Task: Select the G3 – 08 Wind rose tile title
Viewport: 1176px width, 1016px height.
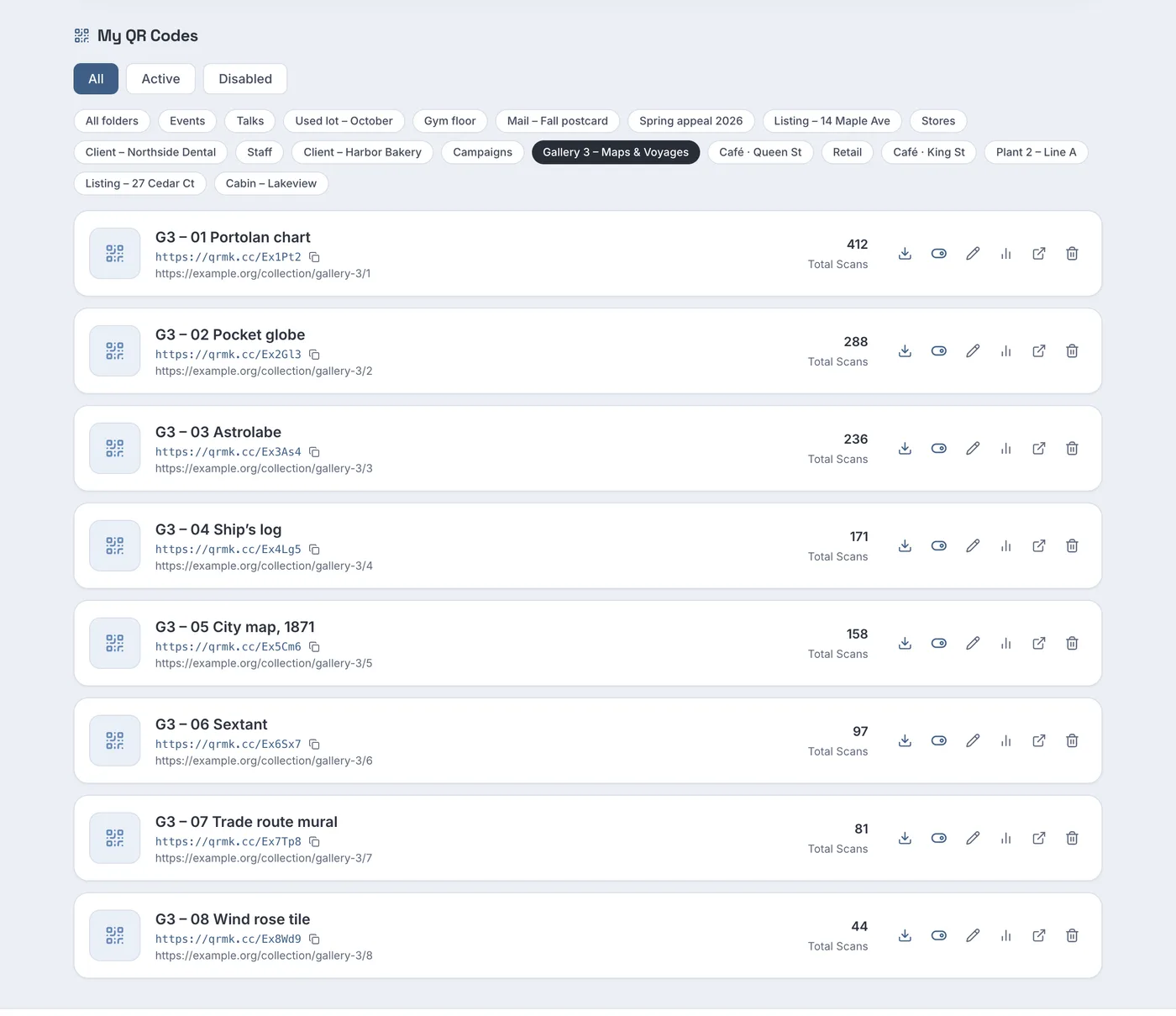Action: (x=233, y=919)
